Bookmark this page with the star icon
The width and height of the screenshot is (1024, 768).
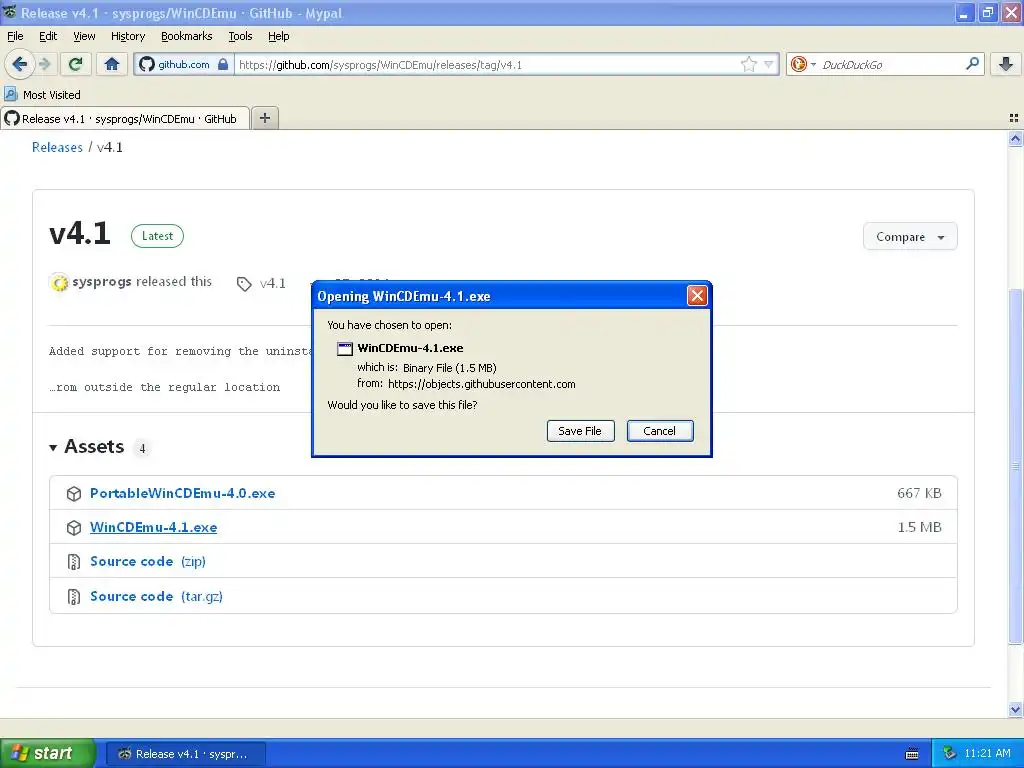click(748, 64)
